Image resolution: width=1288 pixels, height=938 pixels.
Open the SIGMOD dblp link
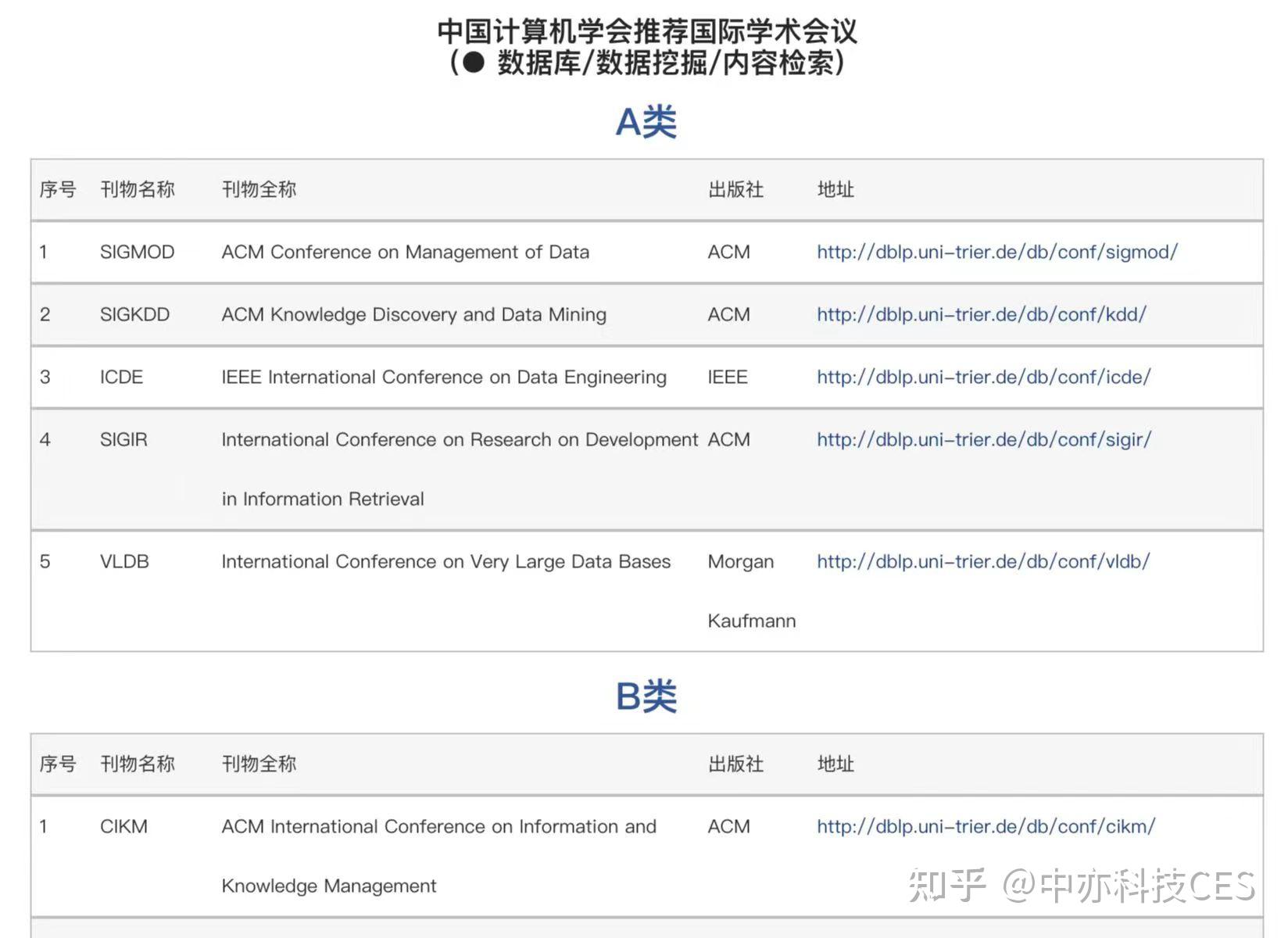coord(996,252)
